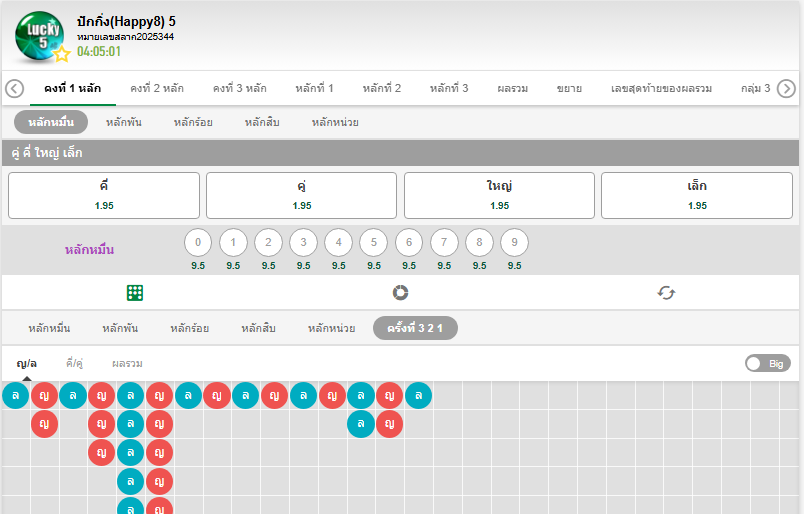Open the หลักที่ 2 tab

[x=381, y=88]
